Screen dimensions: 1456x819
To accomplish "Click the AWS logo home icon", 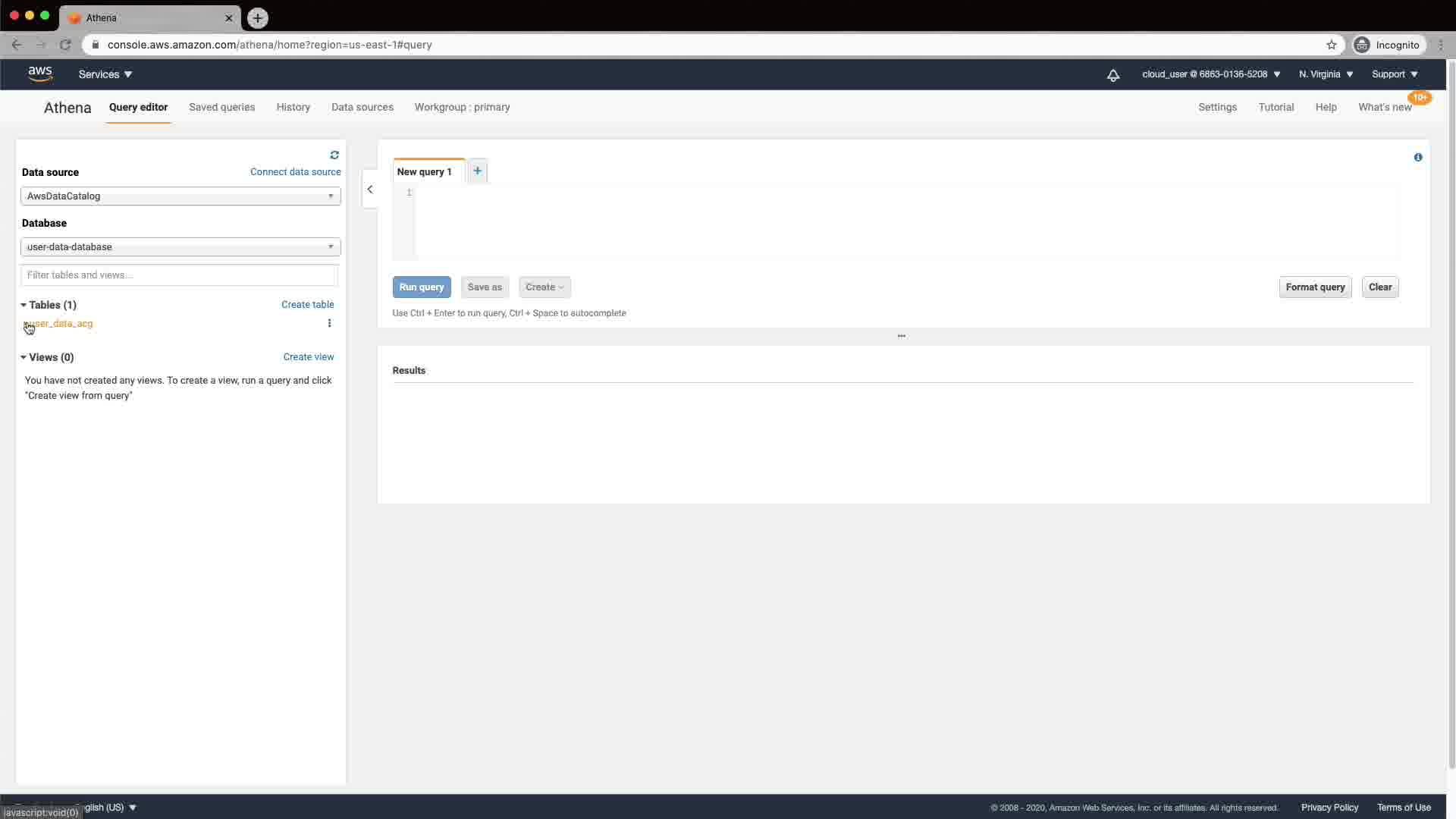I will pyautogui.click(x=40, y=74).
